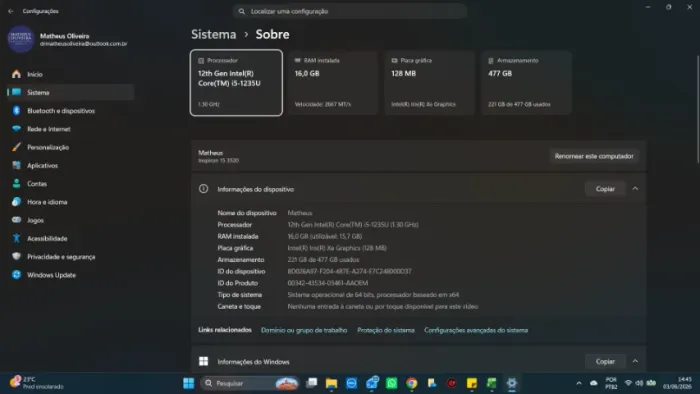Viewport: 700px width, 394px height.
Task: Click the Matheus Oliveira profile avatar
Action: pyautogui.click(x=21, y=39)
